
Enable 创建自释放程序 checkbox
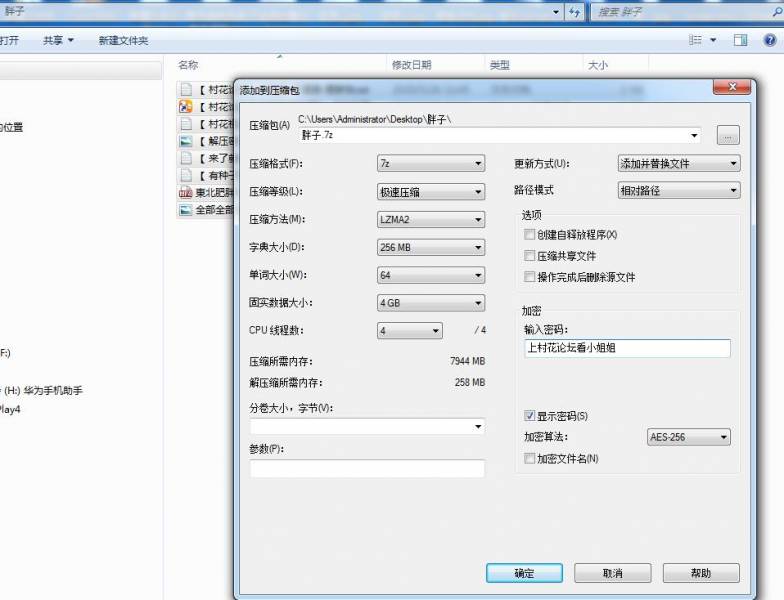click(530, 235)
